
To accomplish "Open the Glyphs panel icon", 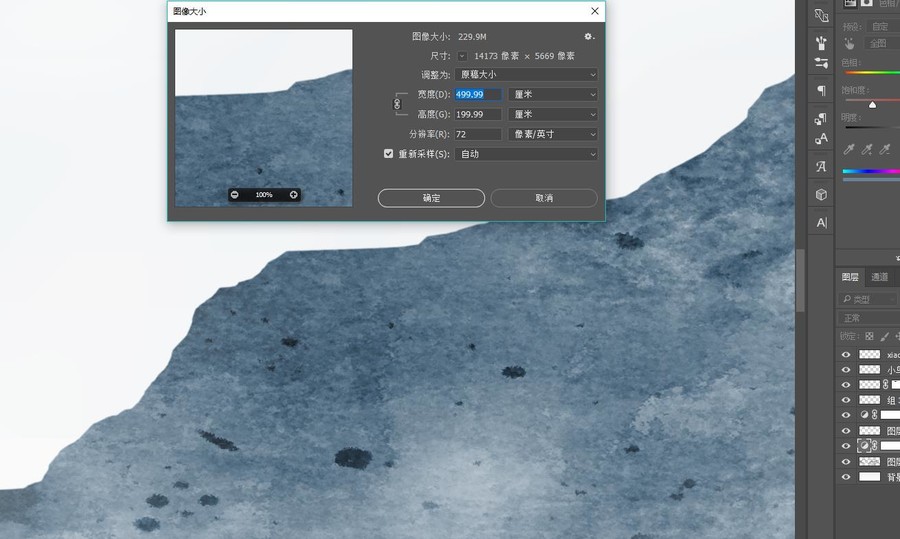I will pos(821,166).
